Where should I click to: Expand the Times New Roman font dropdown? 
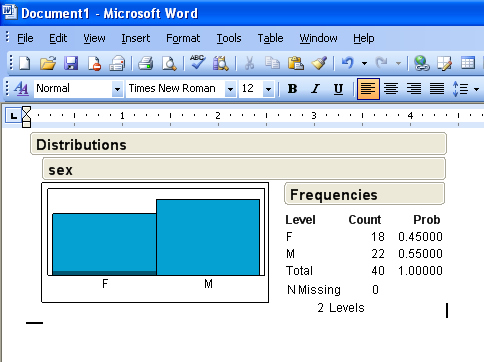pyautogui.click(x=230, y=89)
